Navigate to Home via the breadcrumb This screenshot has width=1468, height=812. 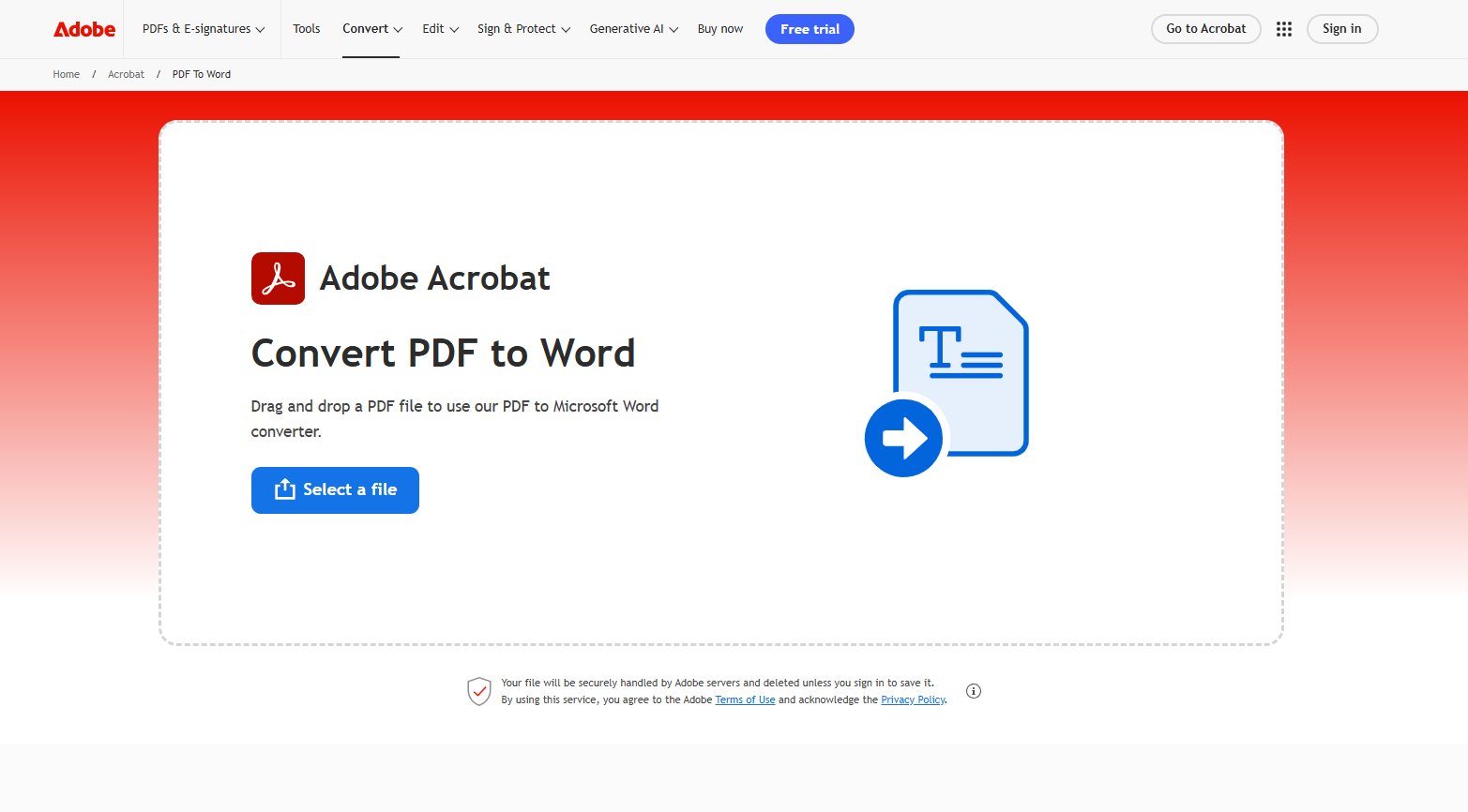[66, 74]
